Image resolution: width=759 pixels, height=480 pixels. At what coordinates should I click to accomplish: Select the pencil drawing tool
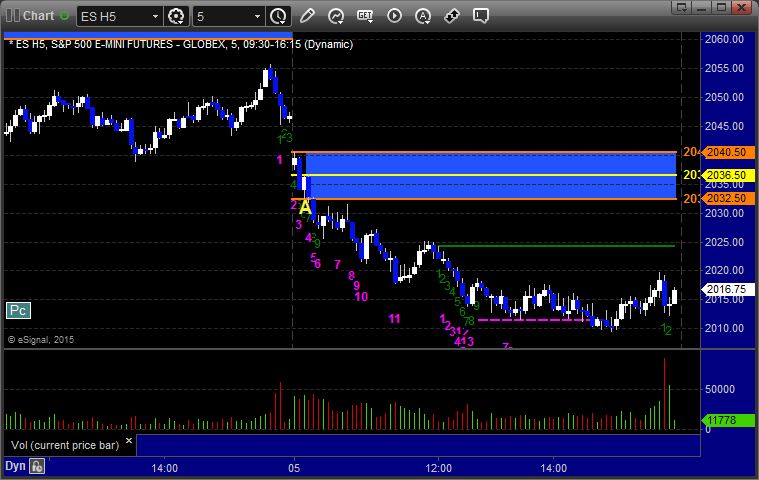307,16
